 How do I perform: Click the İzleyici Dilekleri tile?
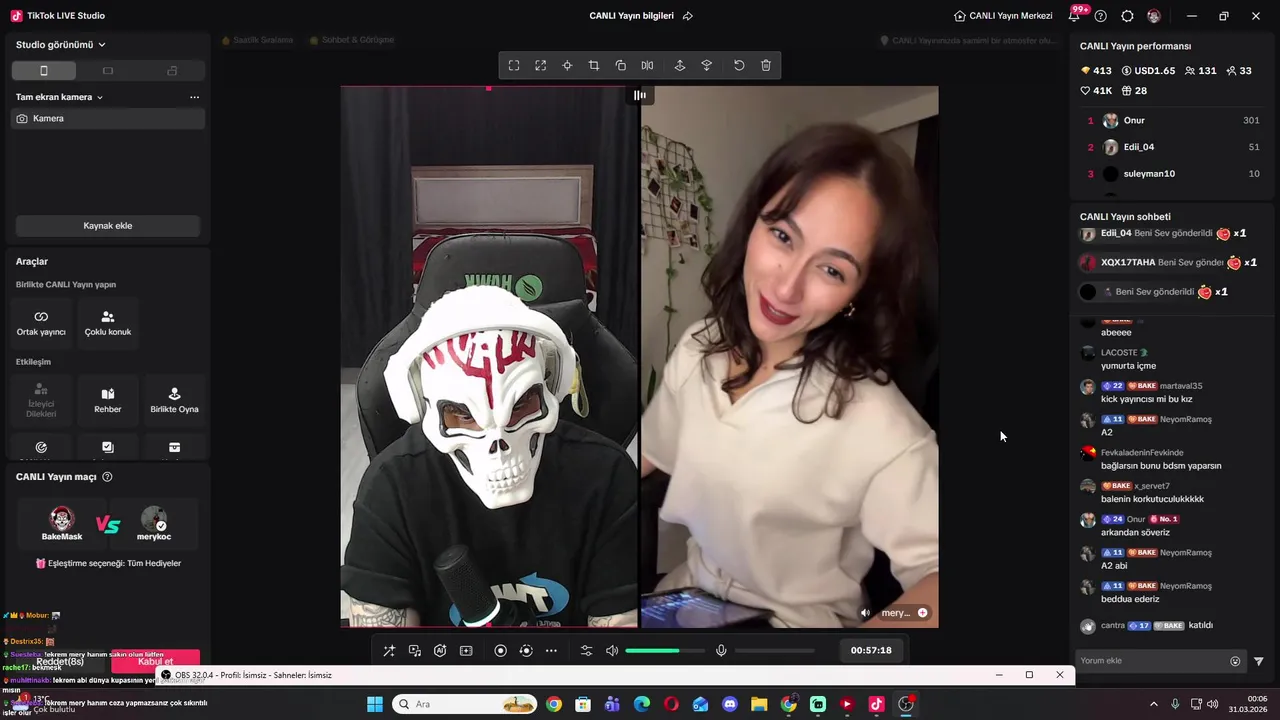coord(41,401)
